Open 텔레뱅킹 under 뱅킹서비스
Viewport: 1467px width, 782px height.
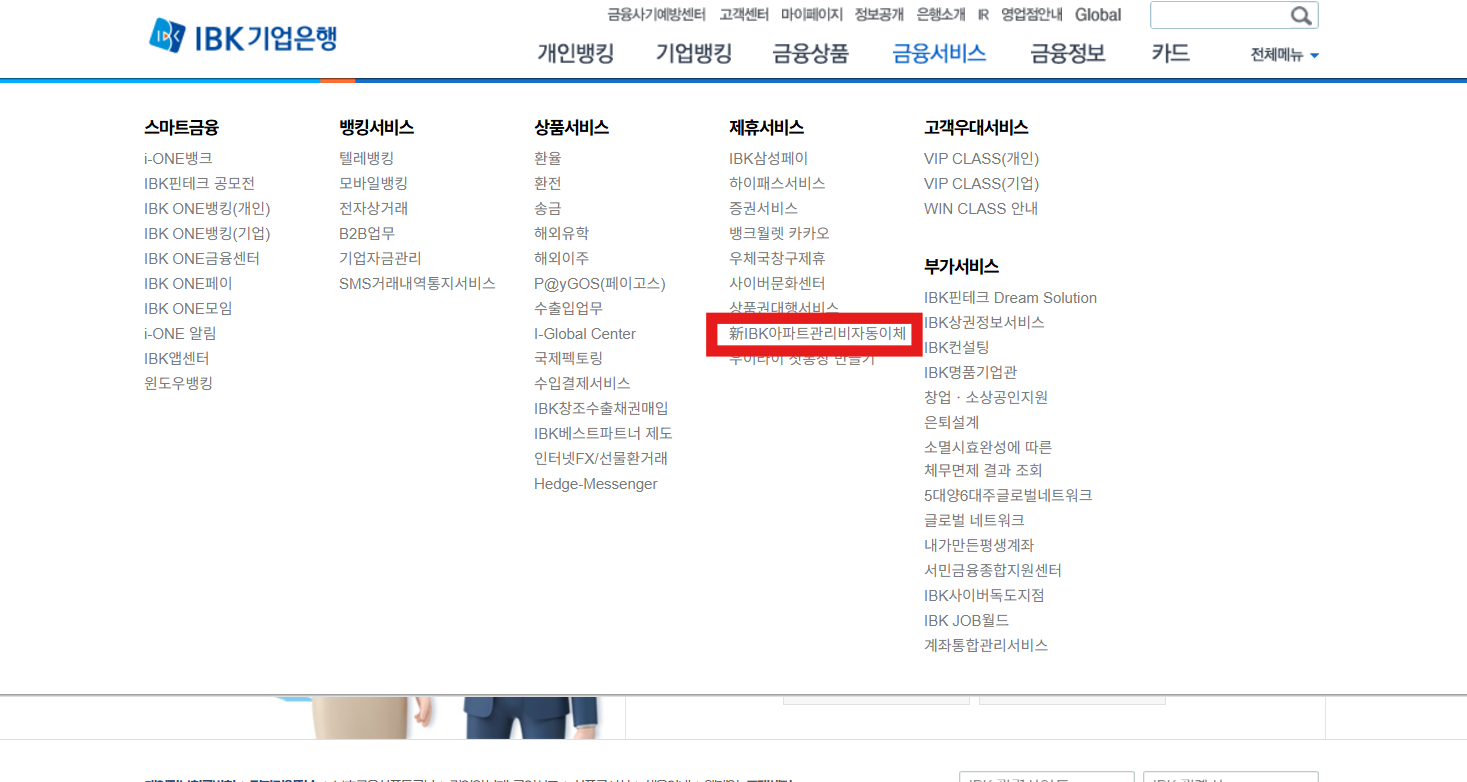click(366, 158)
